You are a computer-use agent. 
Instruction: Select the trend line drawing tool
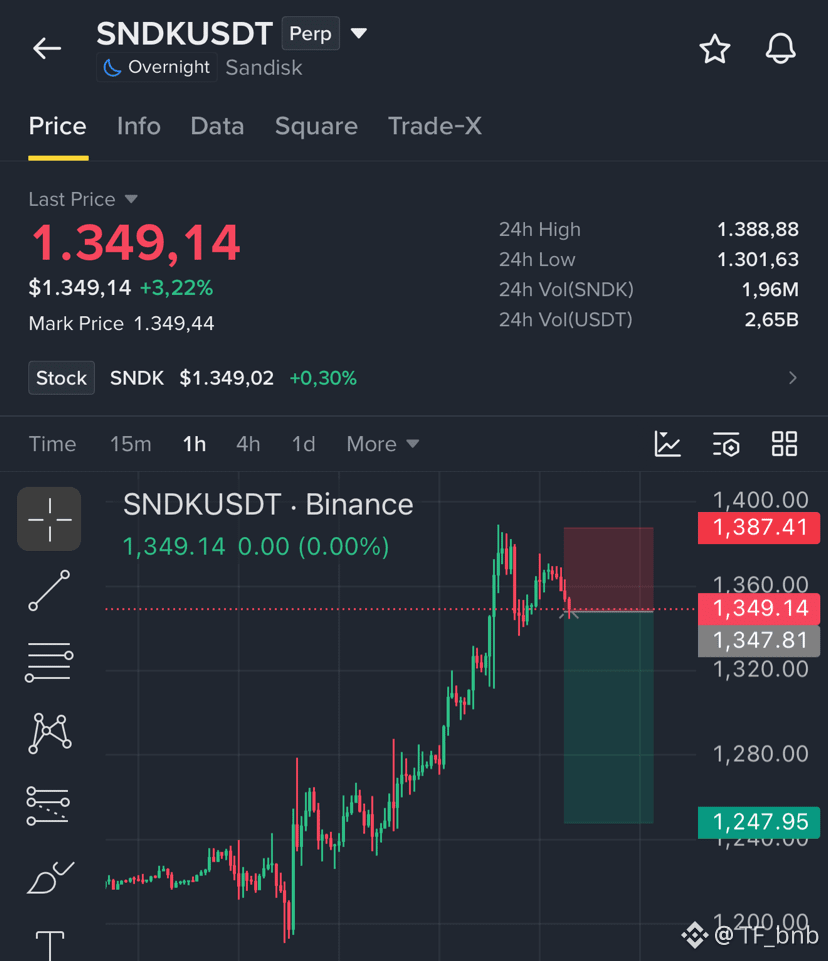[x=49, y=590]
